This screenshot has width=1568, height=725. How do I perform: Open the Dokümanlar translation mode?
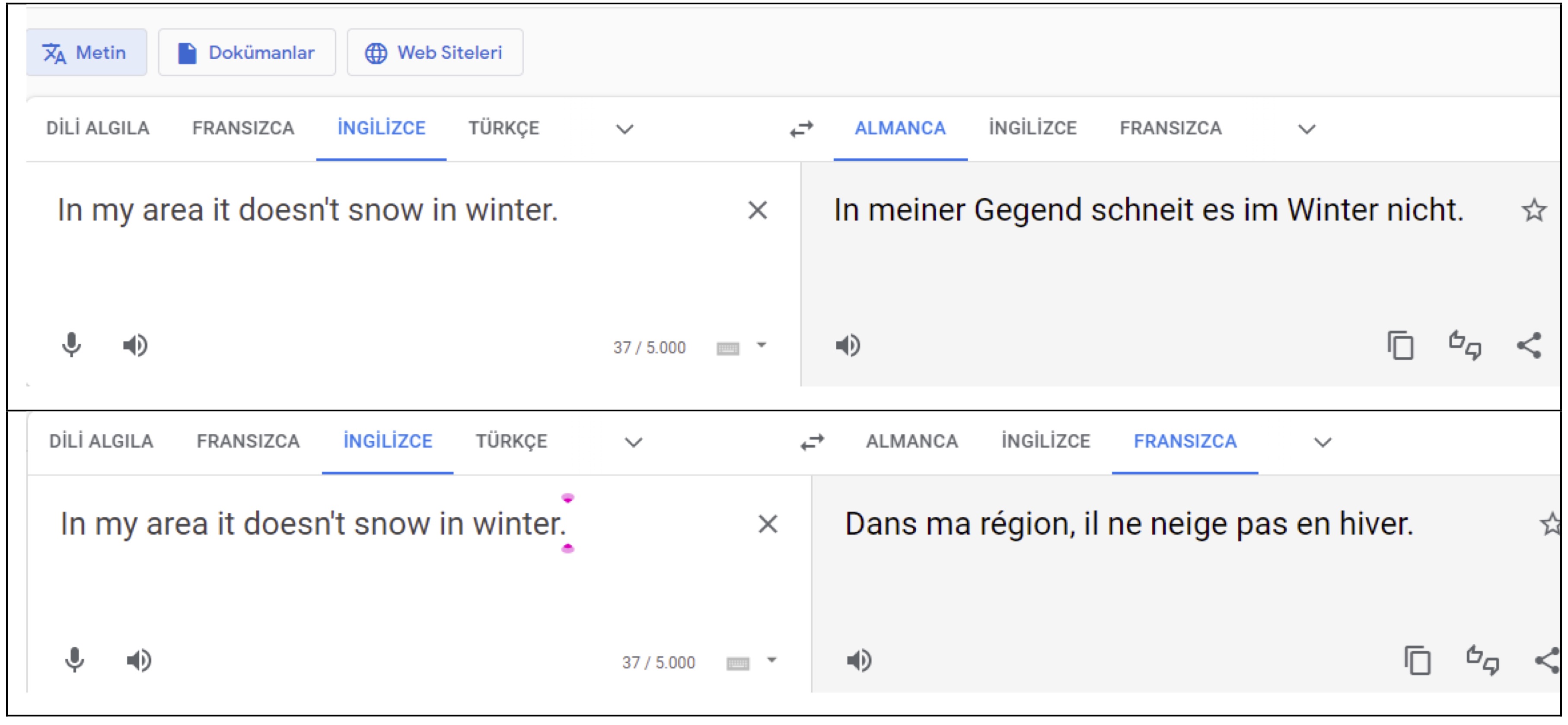[246, 53]
